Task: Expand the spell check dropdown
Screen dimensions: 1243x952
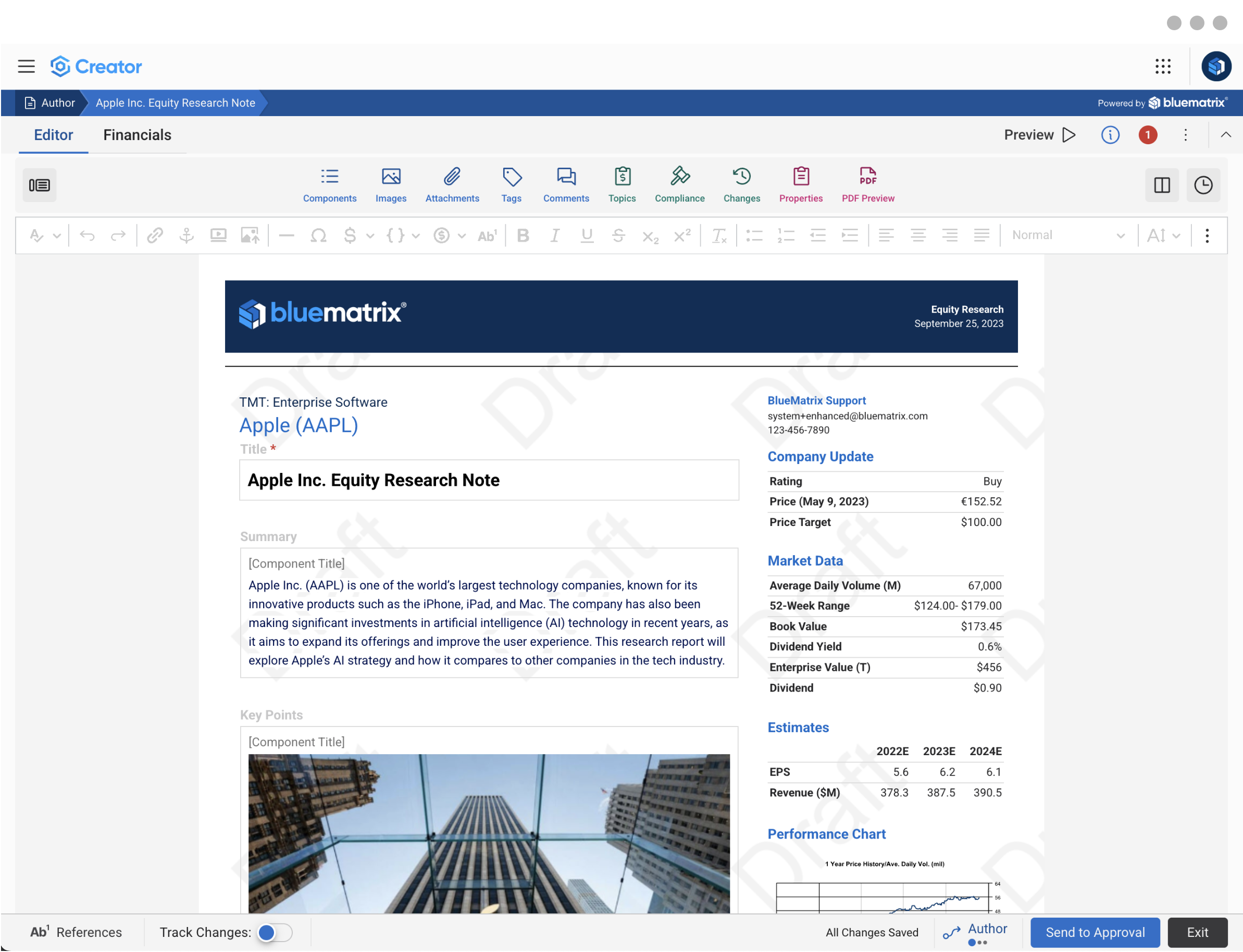Action: coord(57,236)
